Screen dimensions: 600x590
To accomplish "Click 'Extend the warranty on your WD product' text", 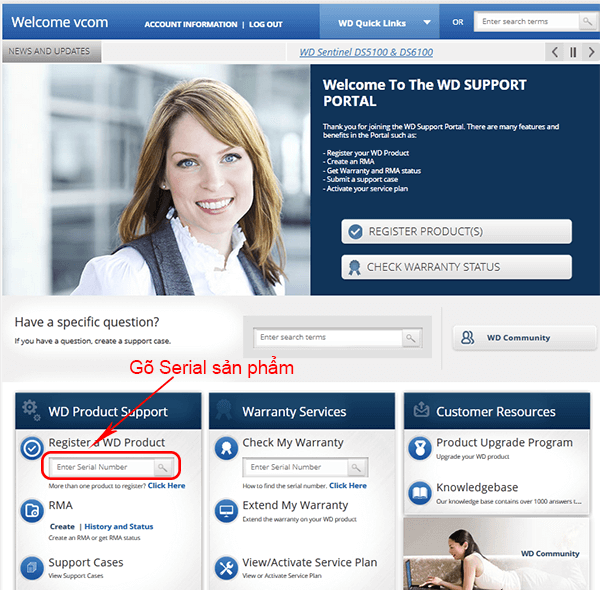I will tap(299, 519).
